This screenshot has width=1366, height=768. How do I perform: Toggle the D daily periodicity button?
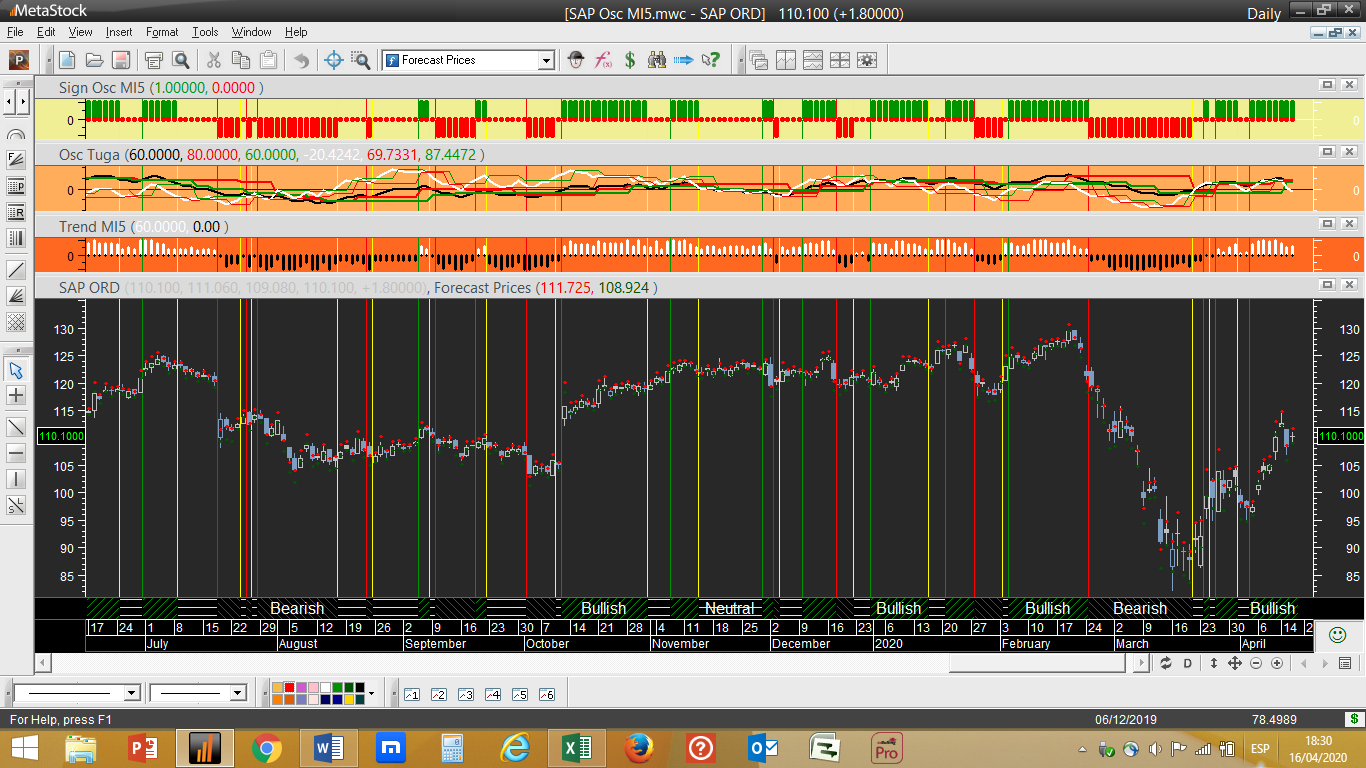coord(1188,663)
